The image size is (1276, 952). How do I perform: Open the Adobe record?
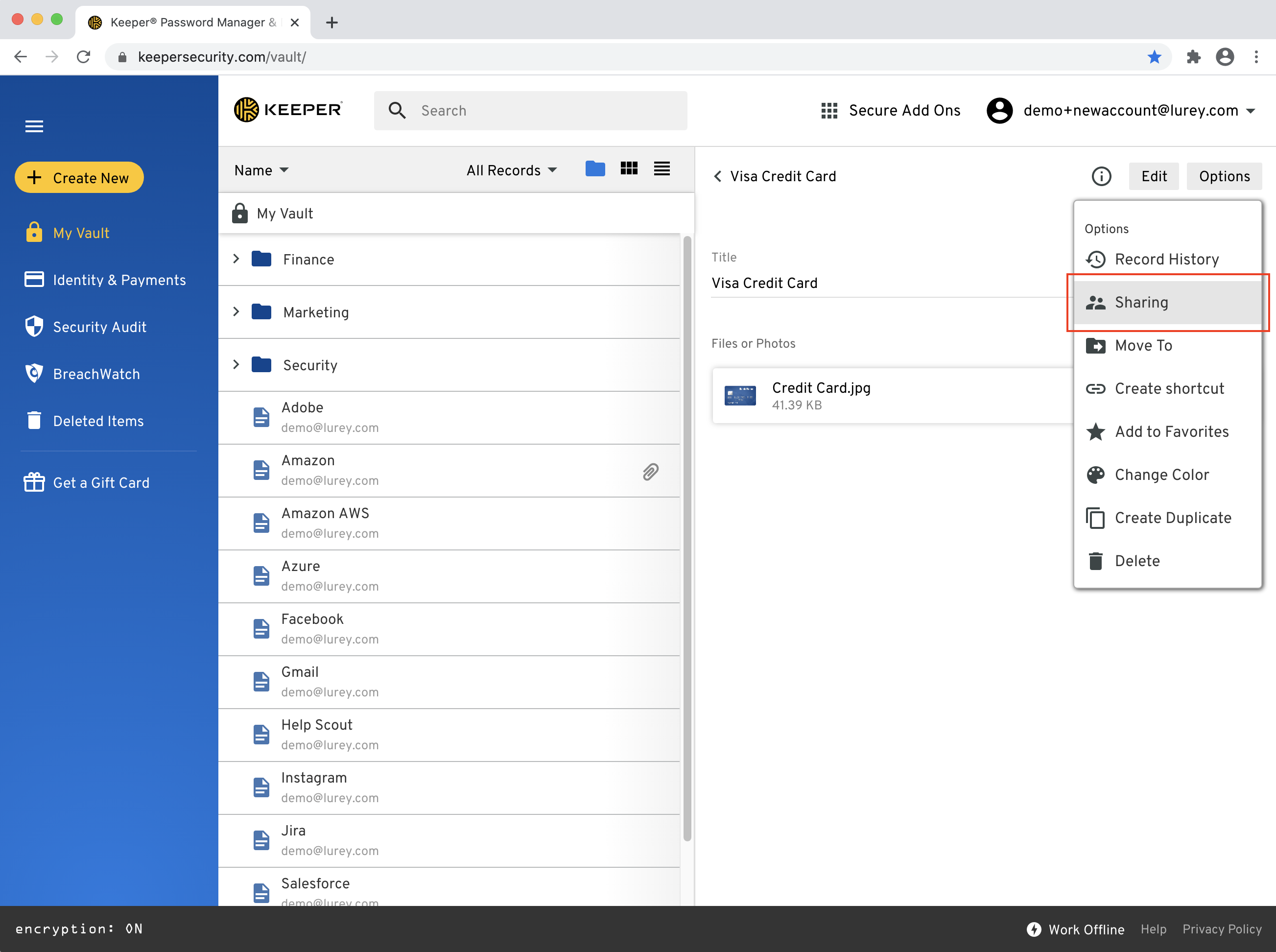coord(449,418)
